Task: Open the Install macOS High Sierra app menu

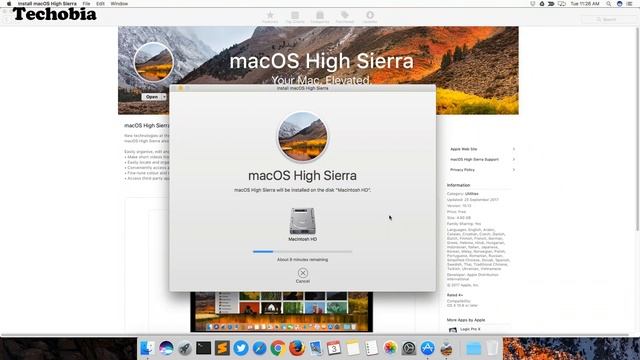Action: click(47, 4)
